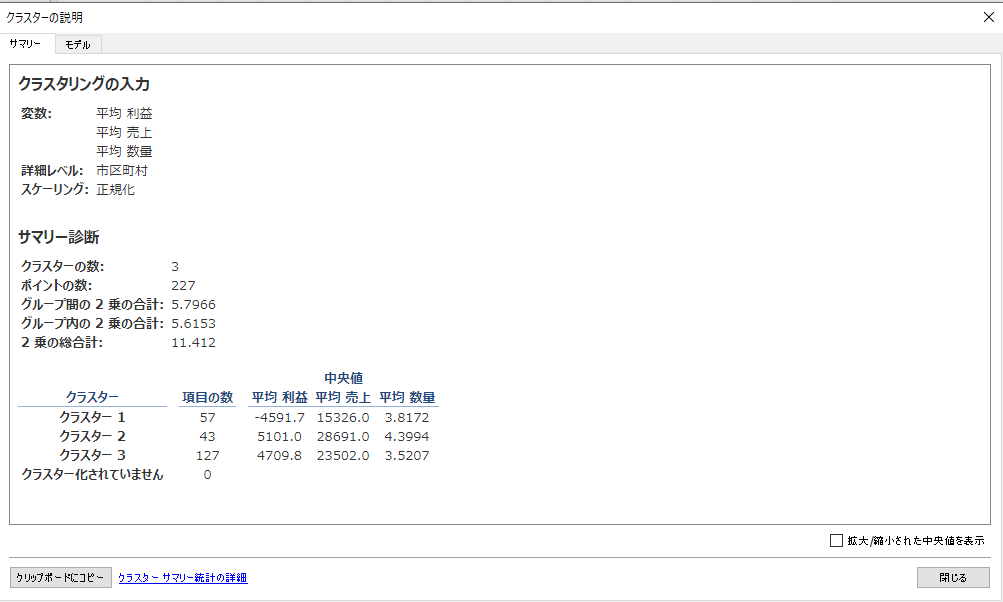Click the -4591.7 profit value
The height and width of the screenshot is (602, 1003).
[280, 417]
